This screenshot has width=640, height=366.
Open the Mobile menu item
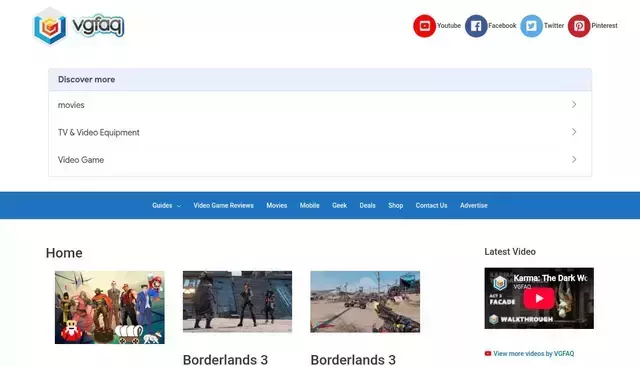[x=309, y=205]
